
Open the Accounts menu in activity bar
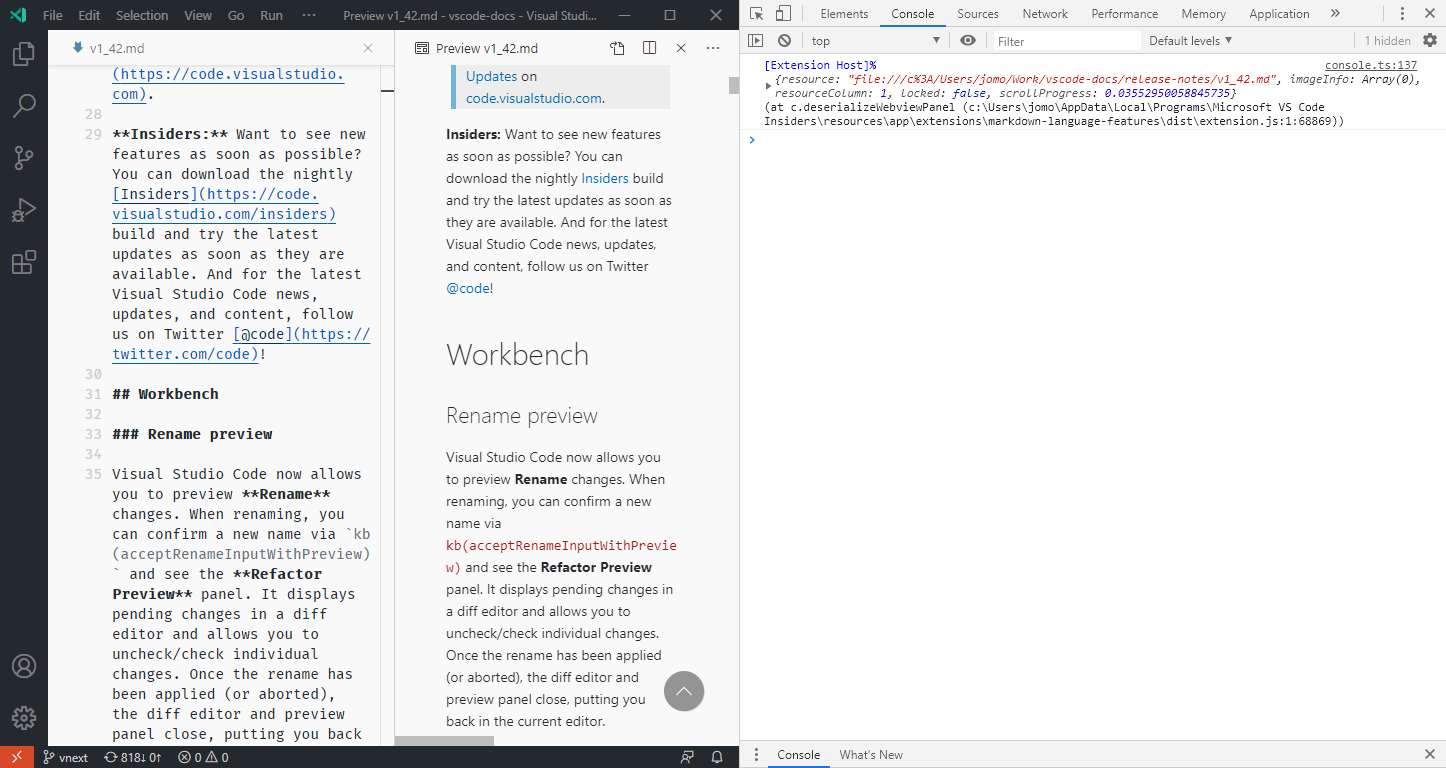tap(24, 666)
